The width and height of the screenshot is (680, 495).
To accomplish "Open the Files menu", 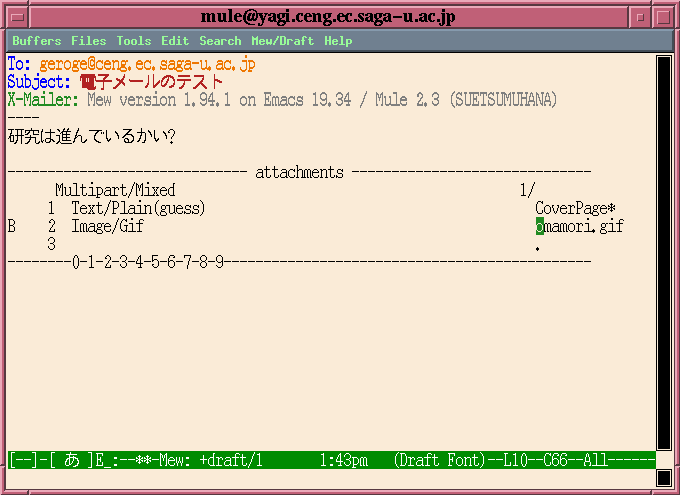I will [89, 41].
